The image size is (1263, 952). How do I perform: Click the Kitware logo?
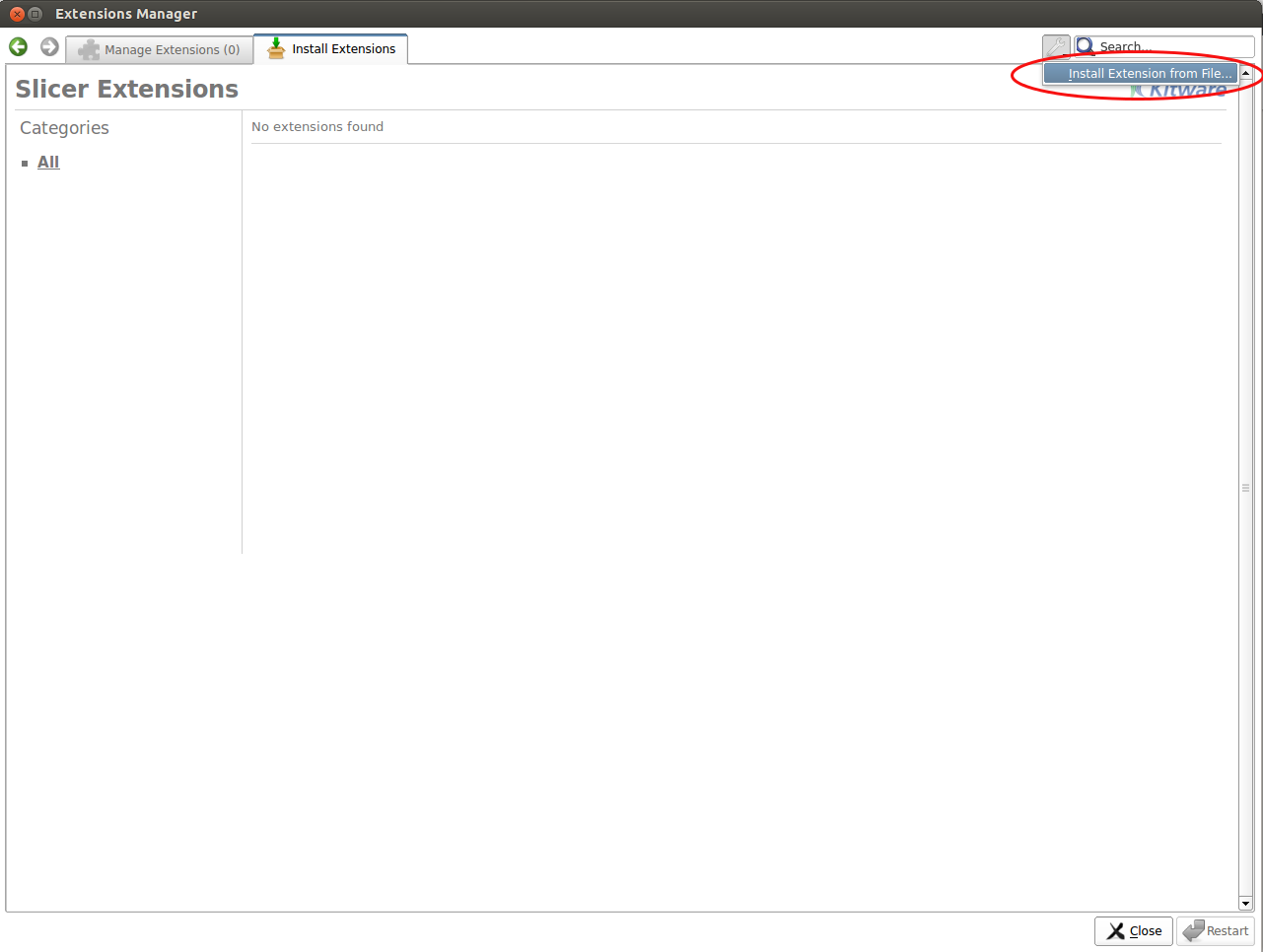[1183, 92]
